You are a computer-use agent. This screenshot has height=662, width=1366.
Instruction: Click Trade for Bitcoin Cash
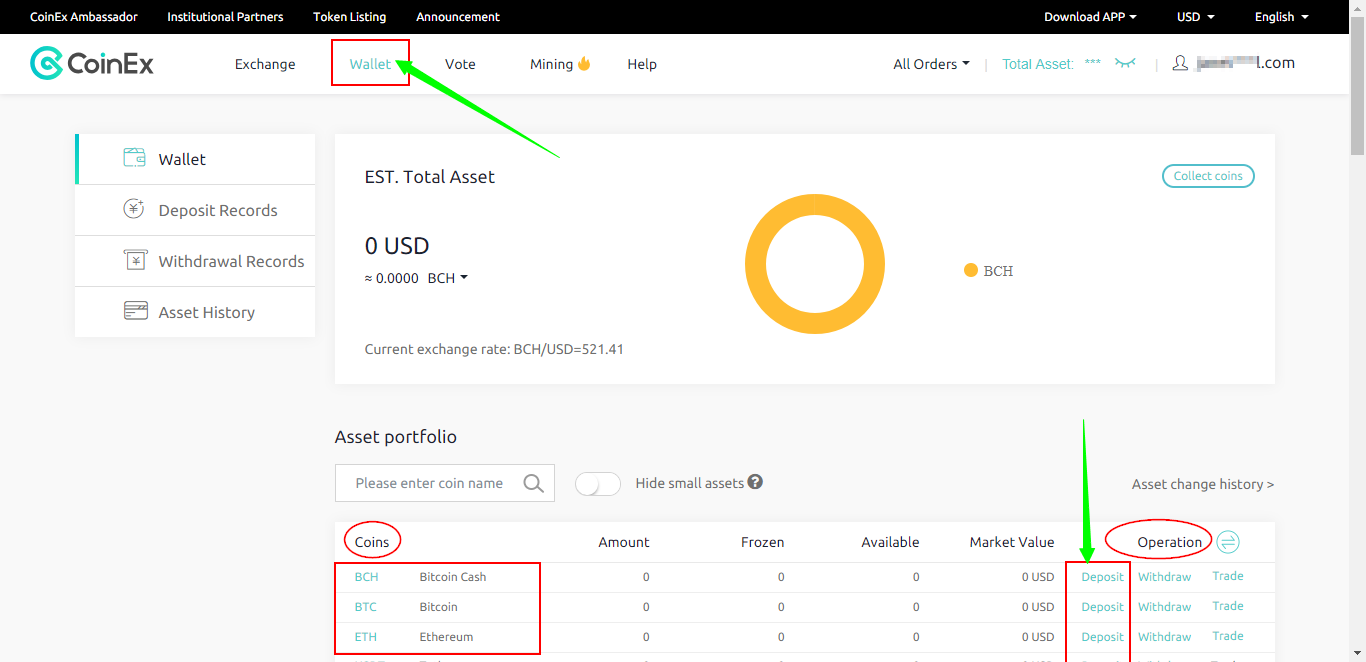tap(1228, 576)
